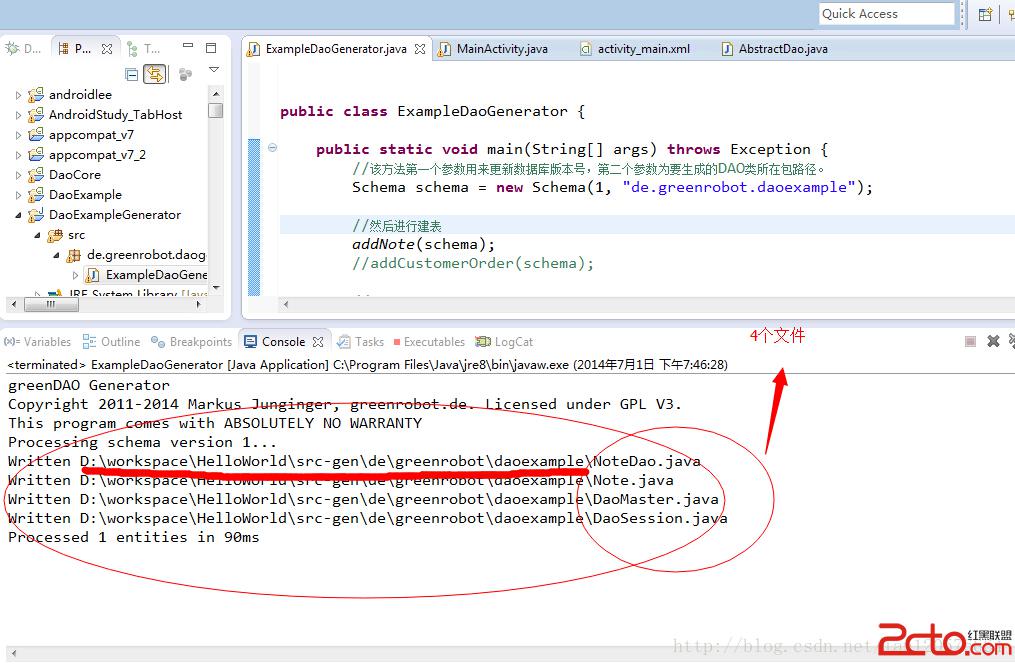Click the Terminate icon in Console
The image size is (1015, 666).
tap(970, 341)
